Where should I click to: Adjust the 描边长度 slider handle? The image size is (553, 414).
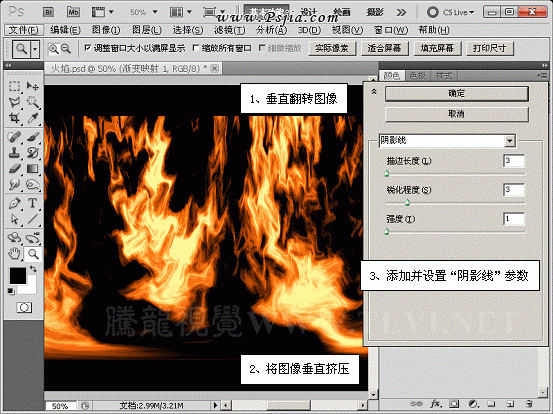[387, 173]
